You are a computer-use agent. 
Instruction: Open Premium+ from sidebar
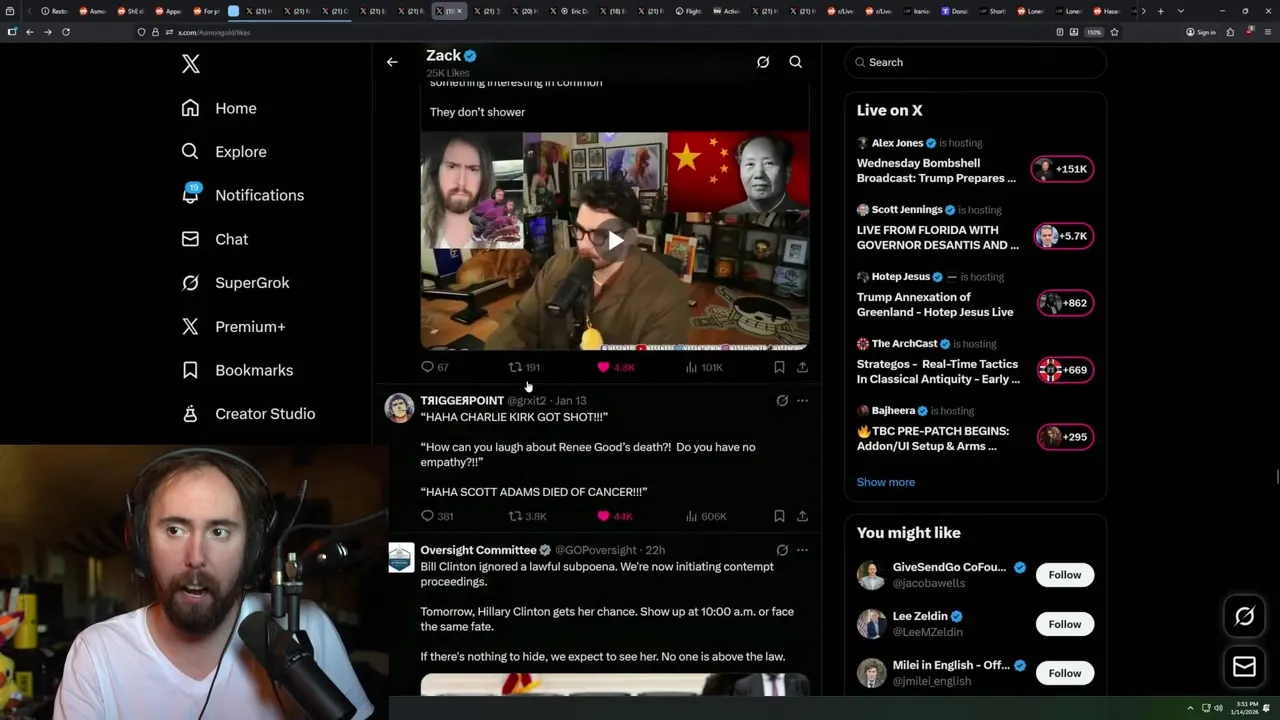[233, 326]
